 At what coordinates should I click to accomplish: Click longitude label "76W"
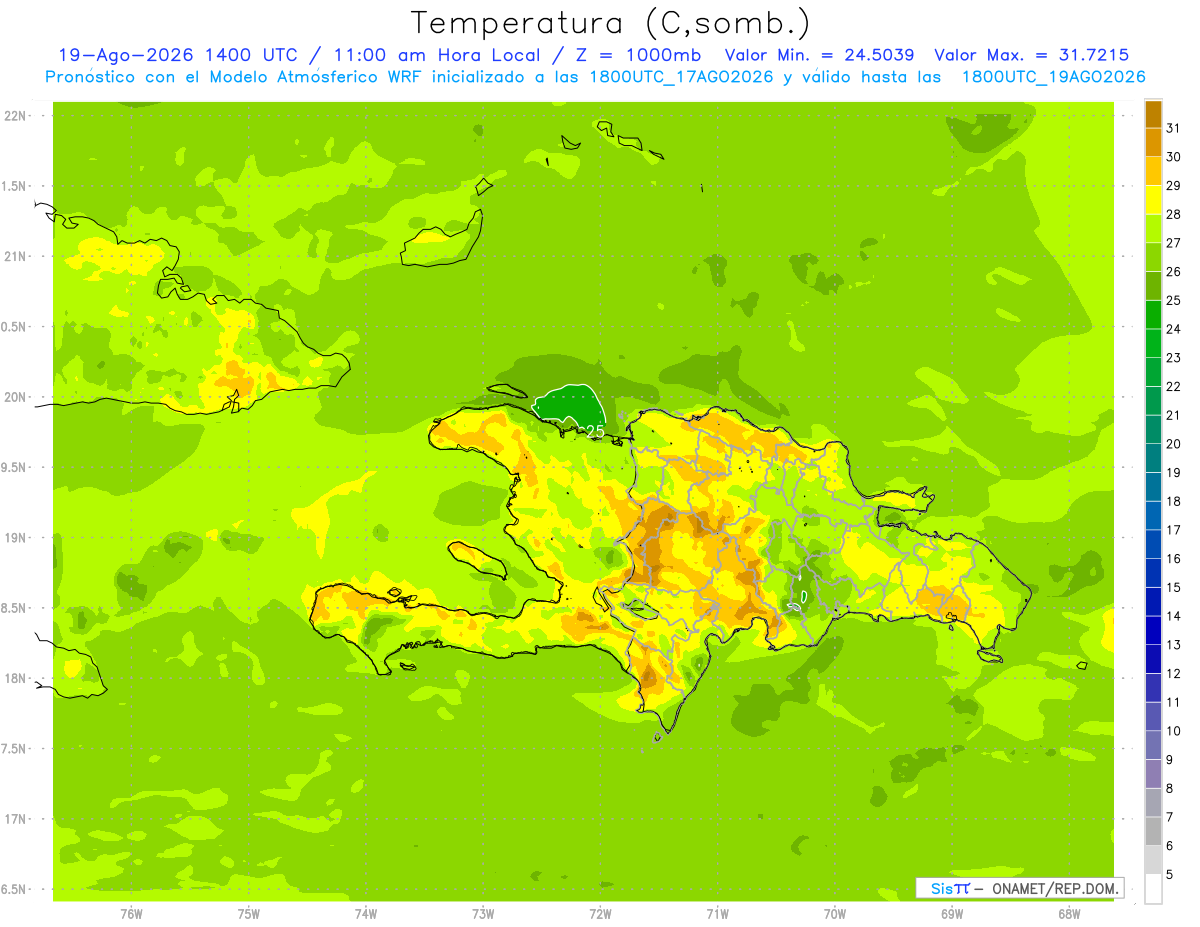pyautogui.click(x=131, y=914)
